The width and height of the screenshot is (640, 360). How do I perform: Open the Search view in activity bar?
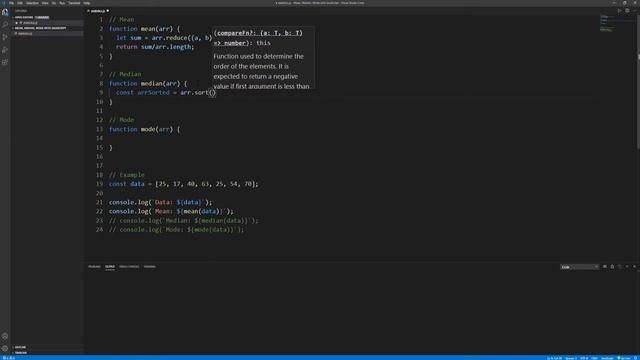5,24
